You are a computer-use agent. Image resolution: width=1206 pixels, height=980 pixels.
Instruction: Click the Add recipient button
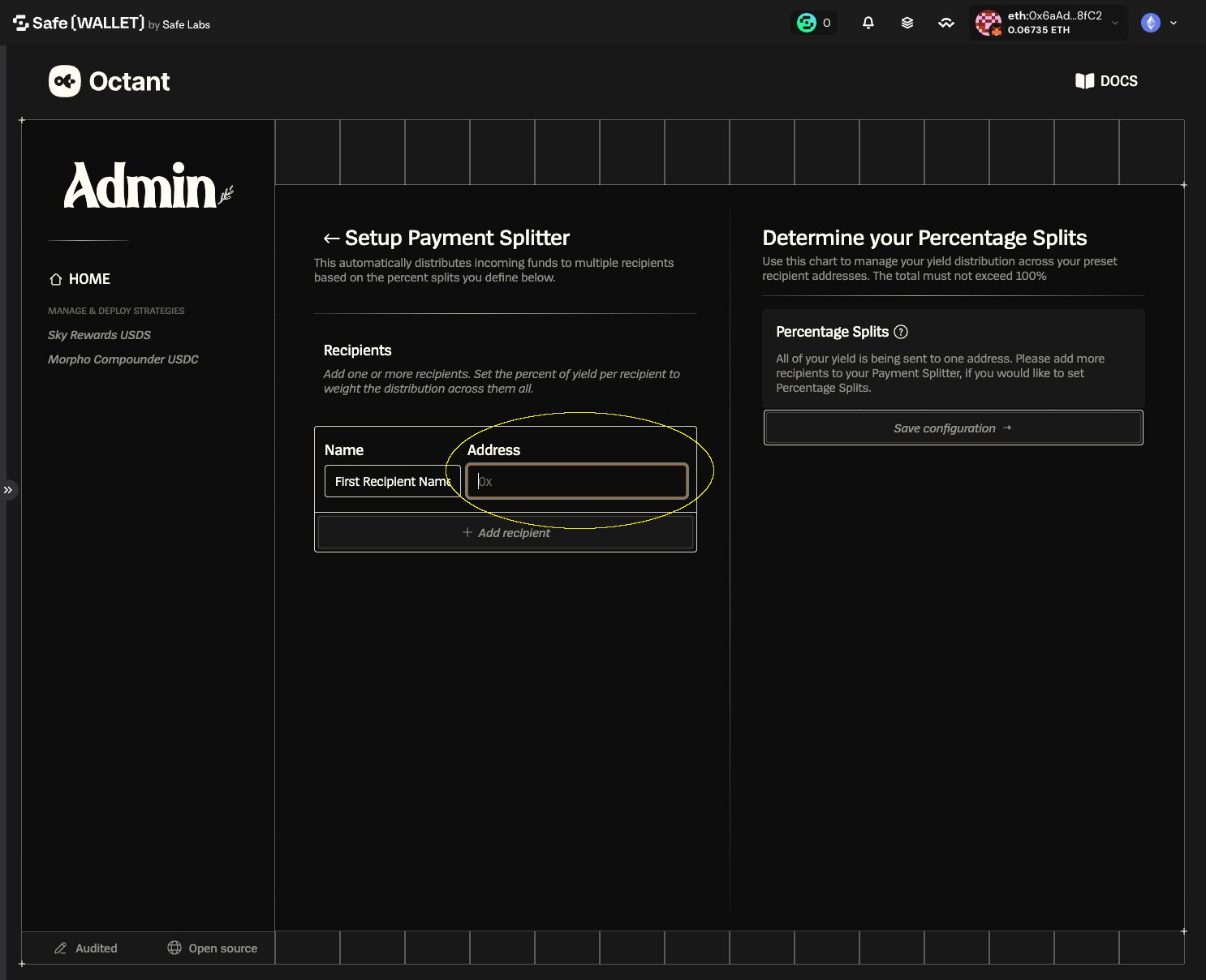[x=506, y=532]
